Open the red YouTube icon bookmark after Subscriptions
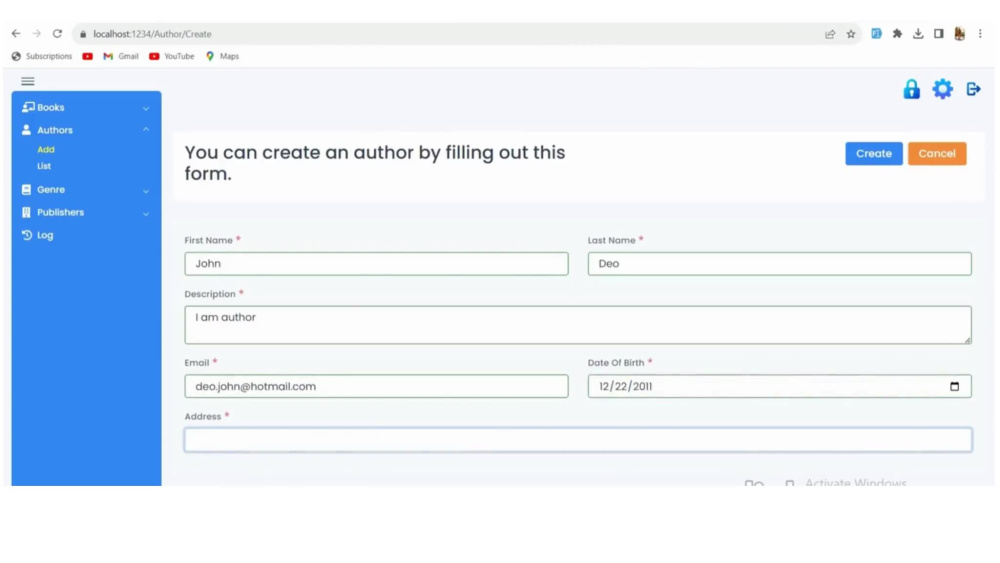The width and height of the screenshot is (1000, 563). (x=87, y=56)
